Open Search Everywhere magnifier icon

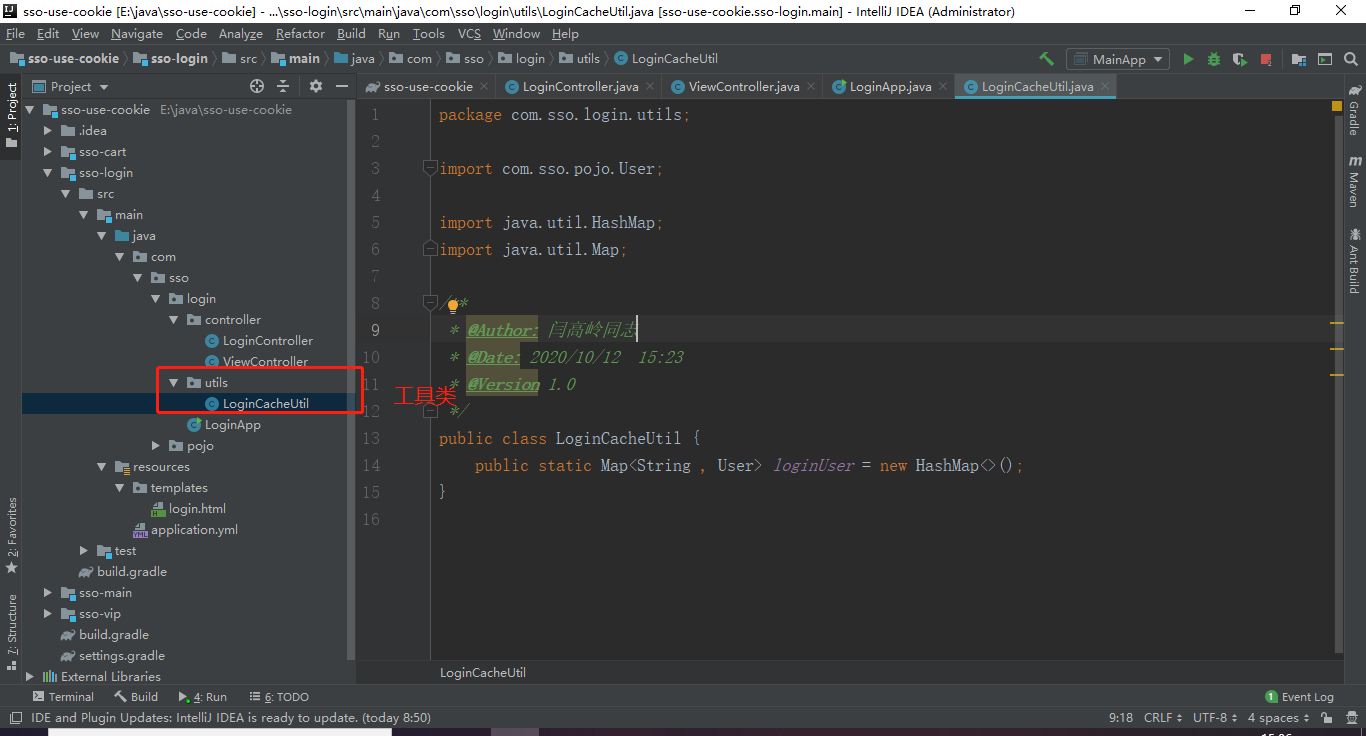(x=1350, y=59)
